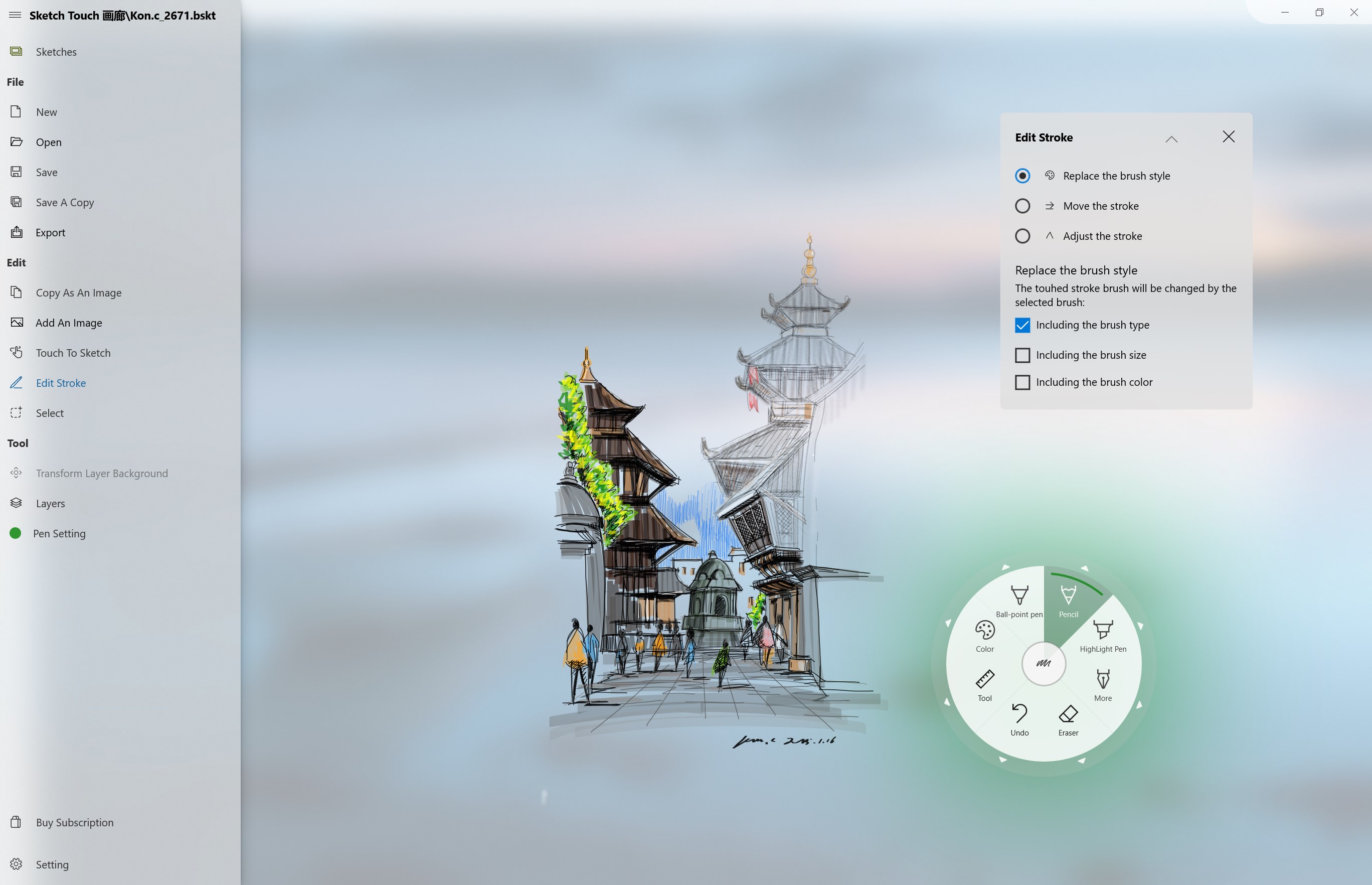1372x885 pixels.
Task: Expand radial menu with top-right arrow
Action: pyautogui.click(x=1084, y=568)
